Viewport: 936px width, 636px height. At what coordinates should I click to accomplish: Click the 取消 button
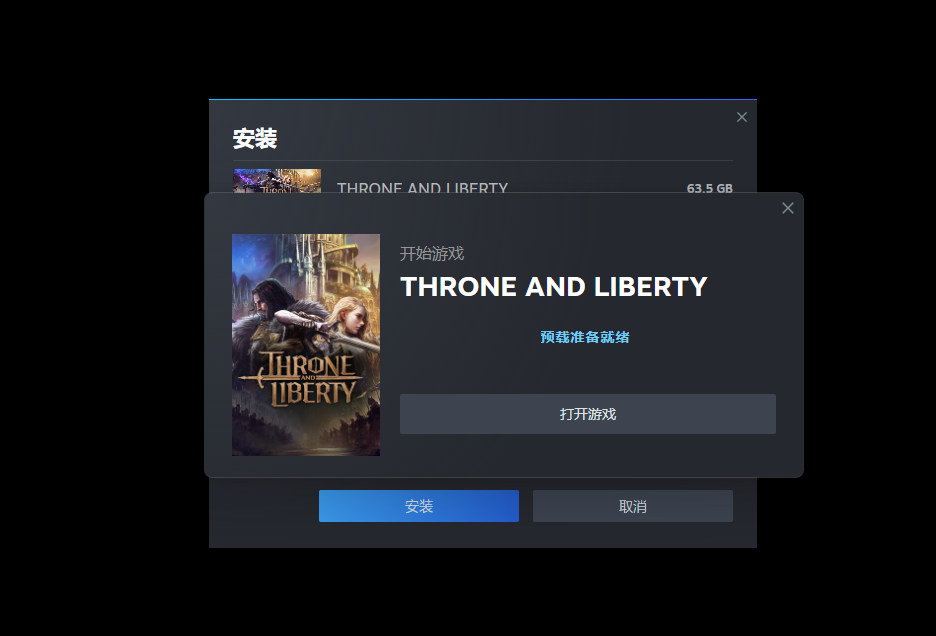[x=633, y=506]
